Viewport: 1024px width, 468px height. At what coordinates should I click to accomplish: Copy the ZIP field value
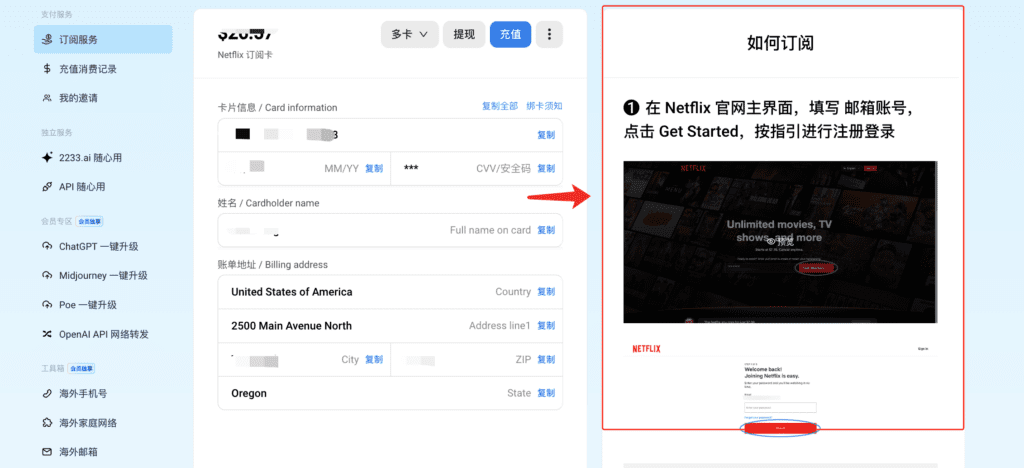(x=546, y=360)
